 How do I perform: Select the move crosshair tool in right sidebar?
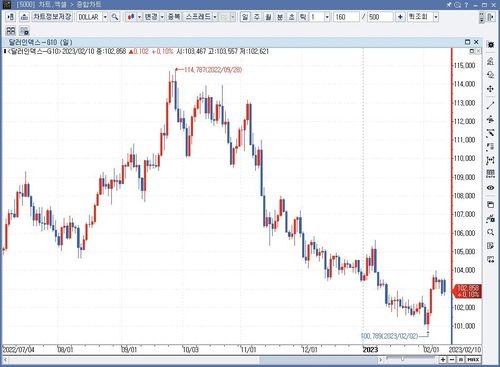[490, 89]
